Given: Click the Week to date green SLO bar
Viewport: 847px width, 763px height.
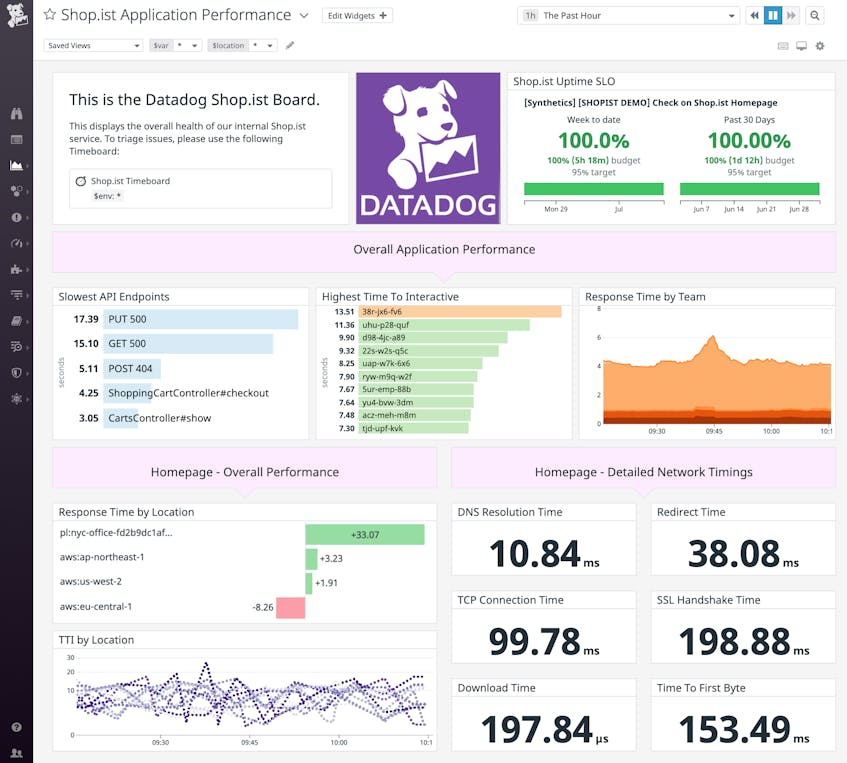Looking at the screenshot, I should pyautogui.click(x=594, y=189).
